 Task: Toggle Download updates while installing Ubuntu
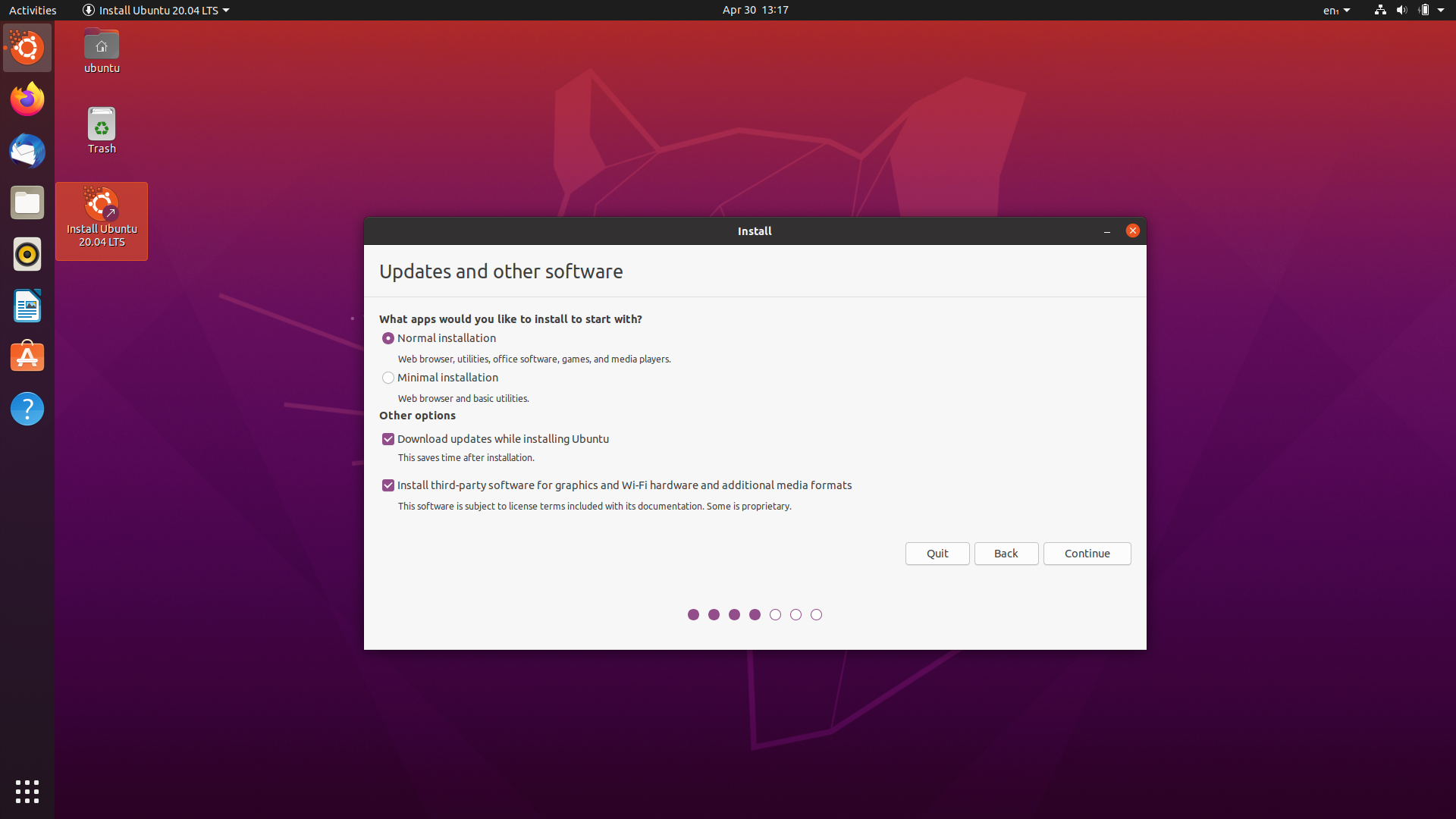[x=388, y=439]
